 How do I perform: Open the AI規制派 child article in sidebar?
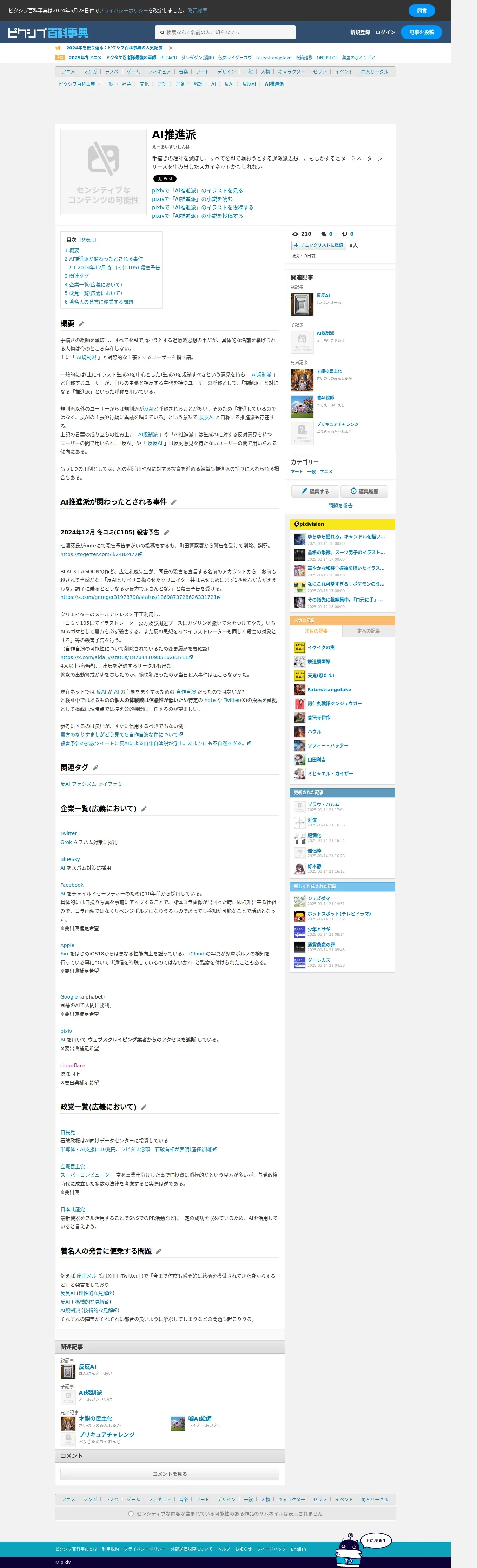click(x=325, y=333)
